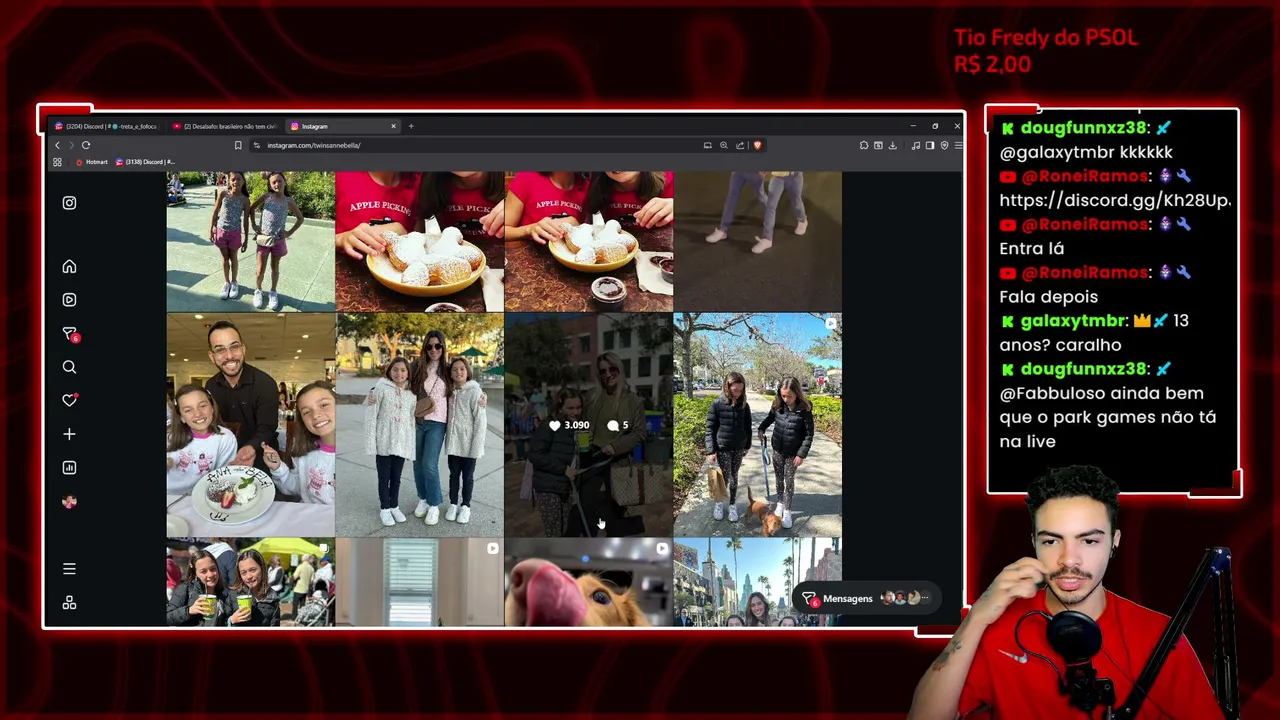Image resolution: width=1280 pixels, height=720 pixels.
Task: Switch to the Discord treta_e_fofoca tab
Action: 106,126
